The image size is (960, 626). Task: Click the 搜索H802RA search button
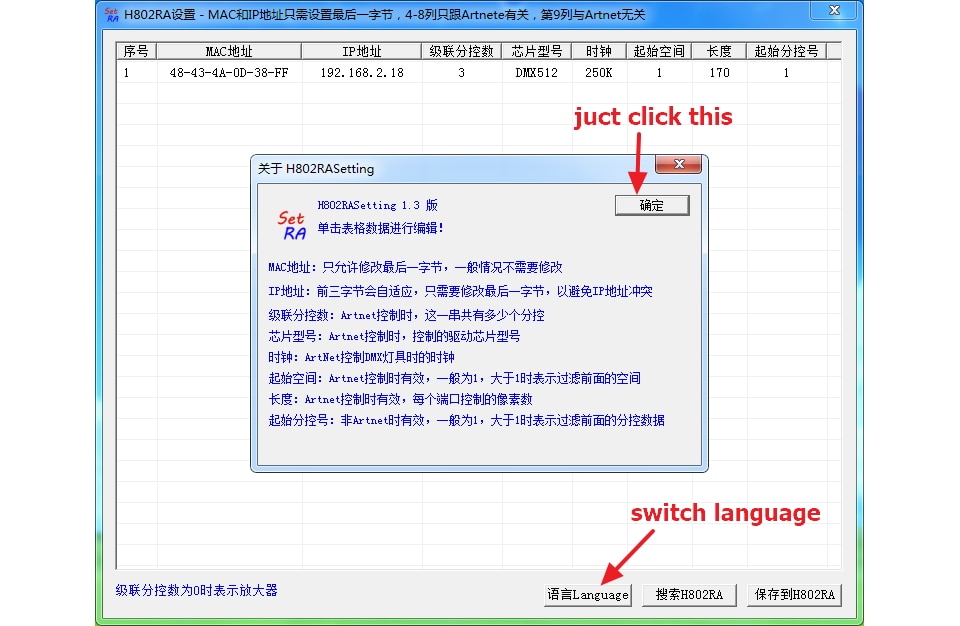tap(689, 595)
